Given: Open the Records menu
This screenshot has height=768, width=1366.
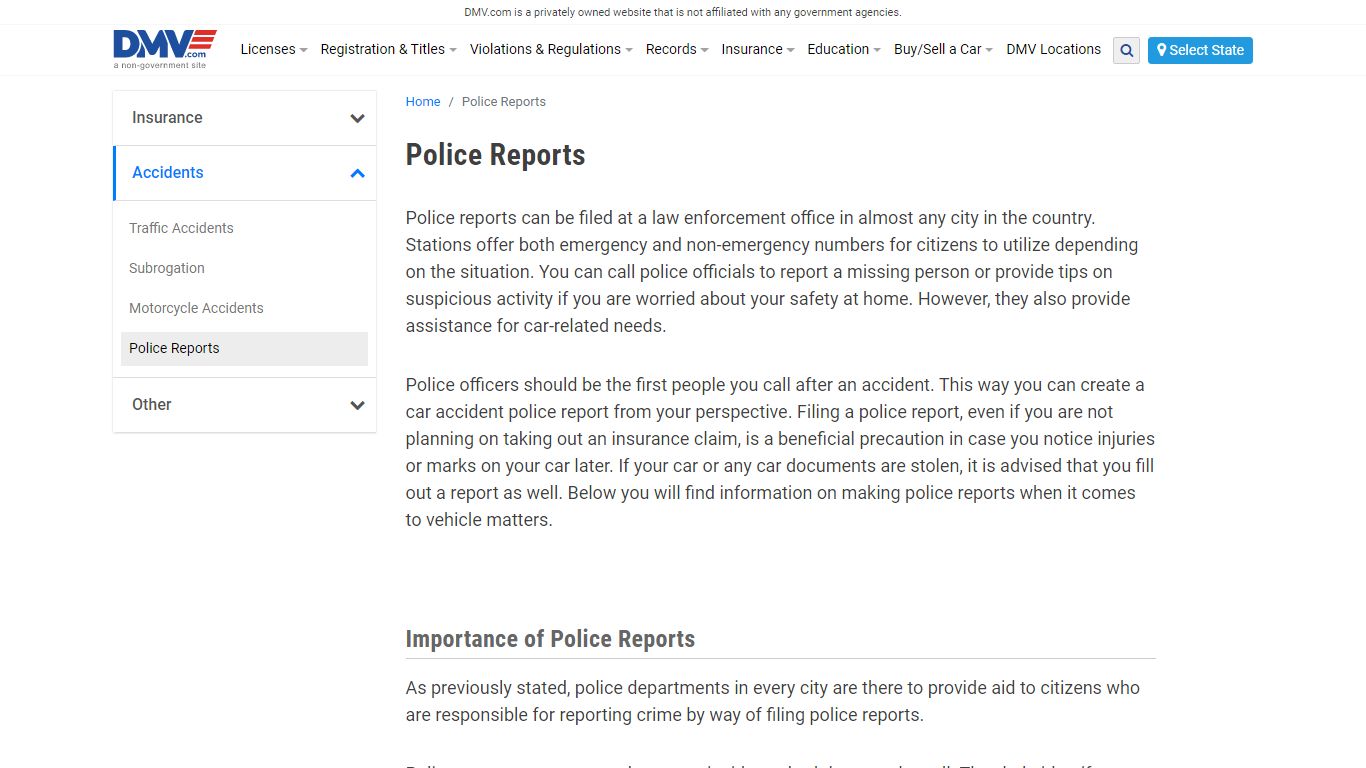Looking at the screenshot, I should tap(677, 49).
